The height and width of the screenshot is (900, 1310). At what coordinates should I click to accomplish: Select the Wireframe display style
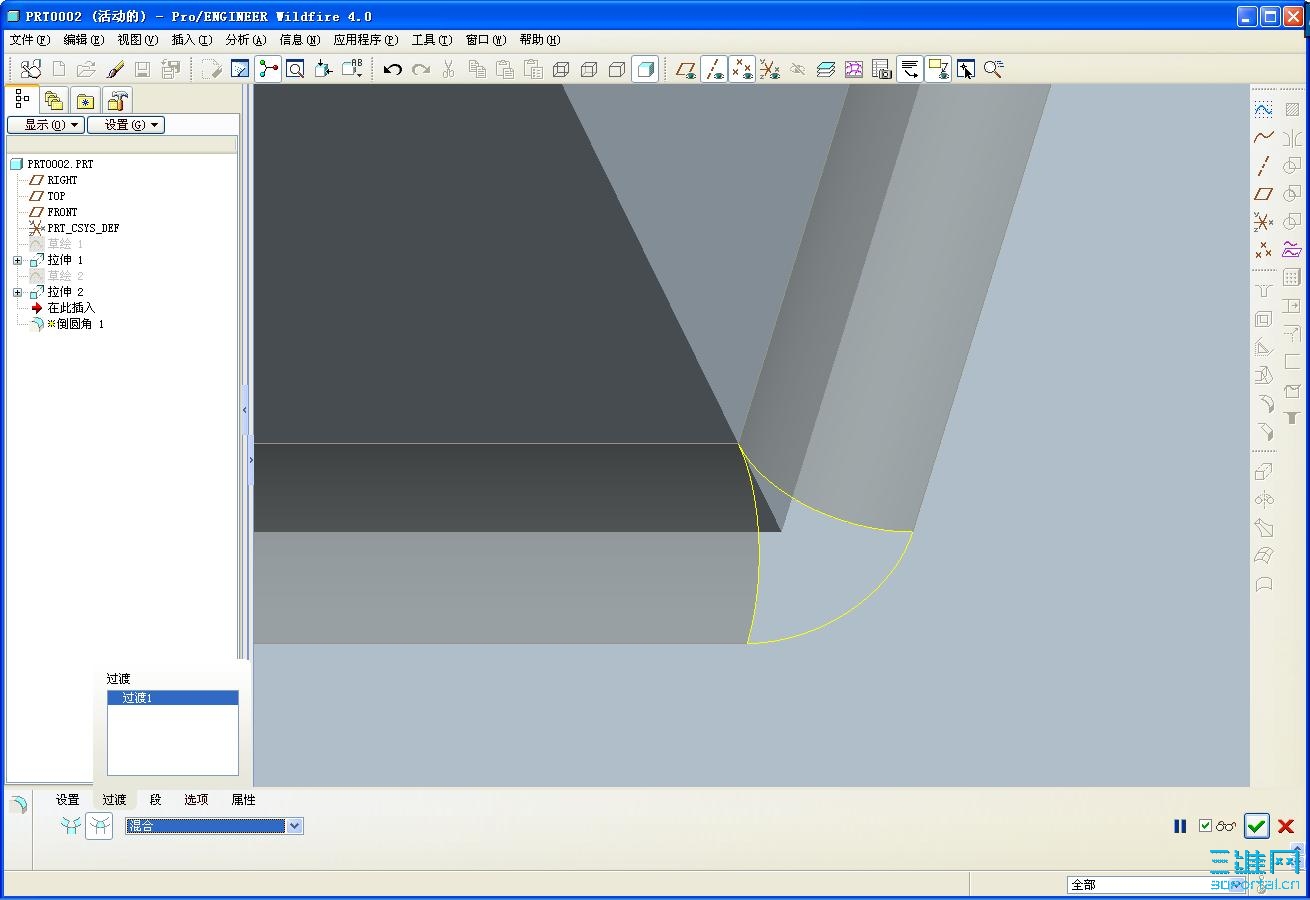(561, 69)
